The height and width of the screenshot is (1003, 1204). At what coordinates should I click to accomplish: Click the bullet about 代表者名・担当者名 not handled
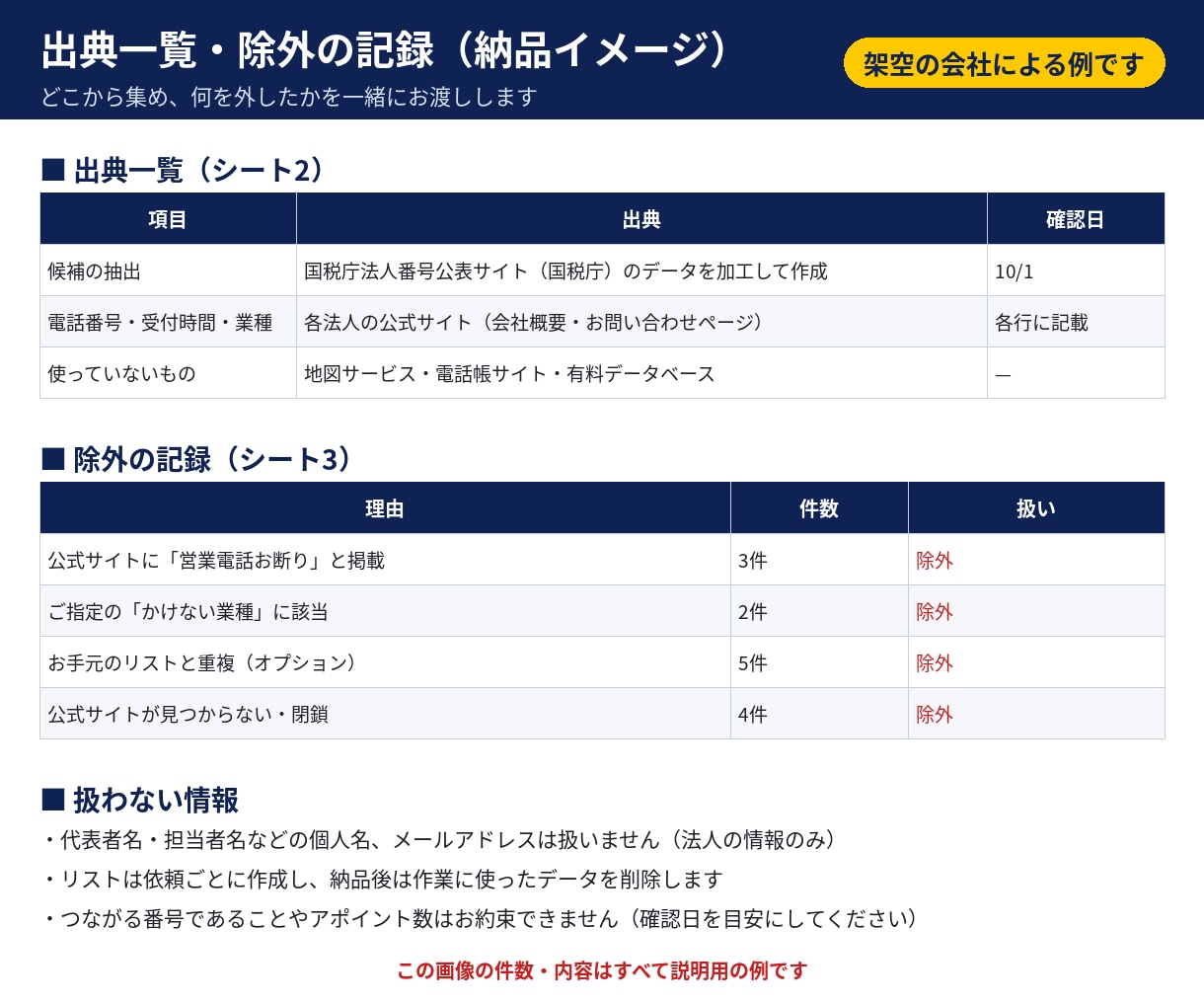click(441, 840)
